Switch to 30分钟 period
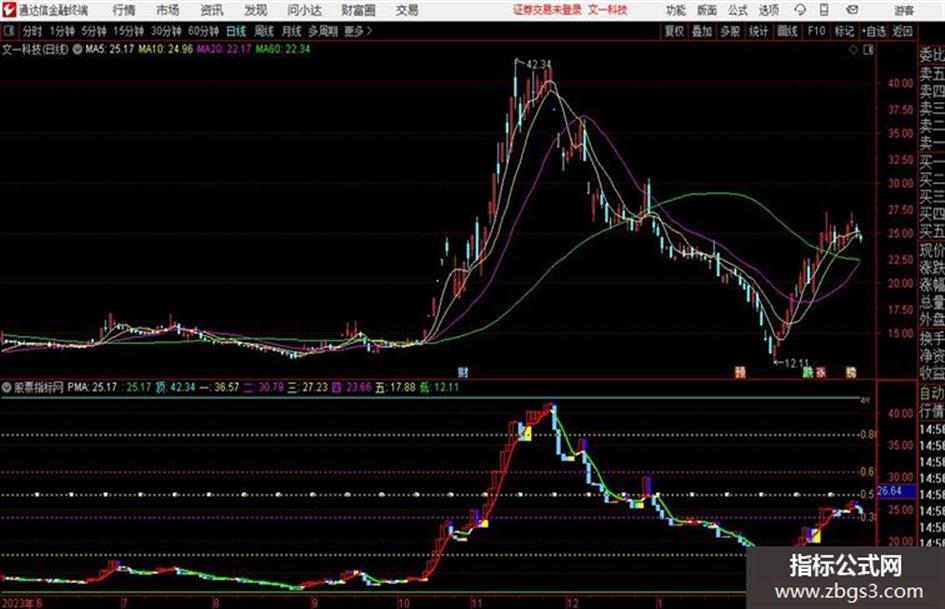The image size is (945, 609). coord(166,31)
